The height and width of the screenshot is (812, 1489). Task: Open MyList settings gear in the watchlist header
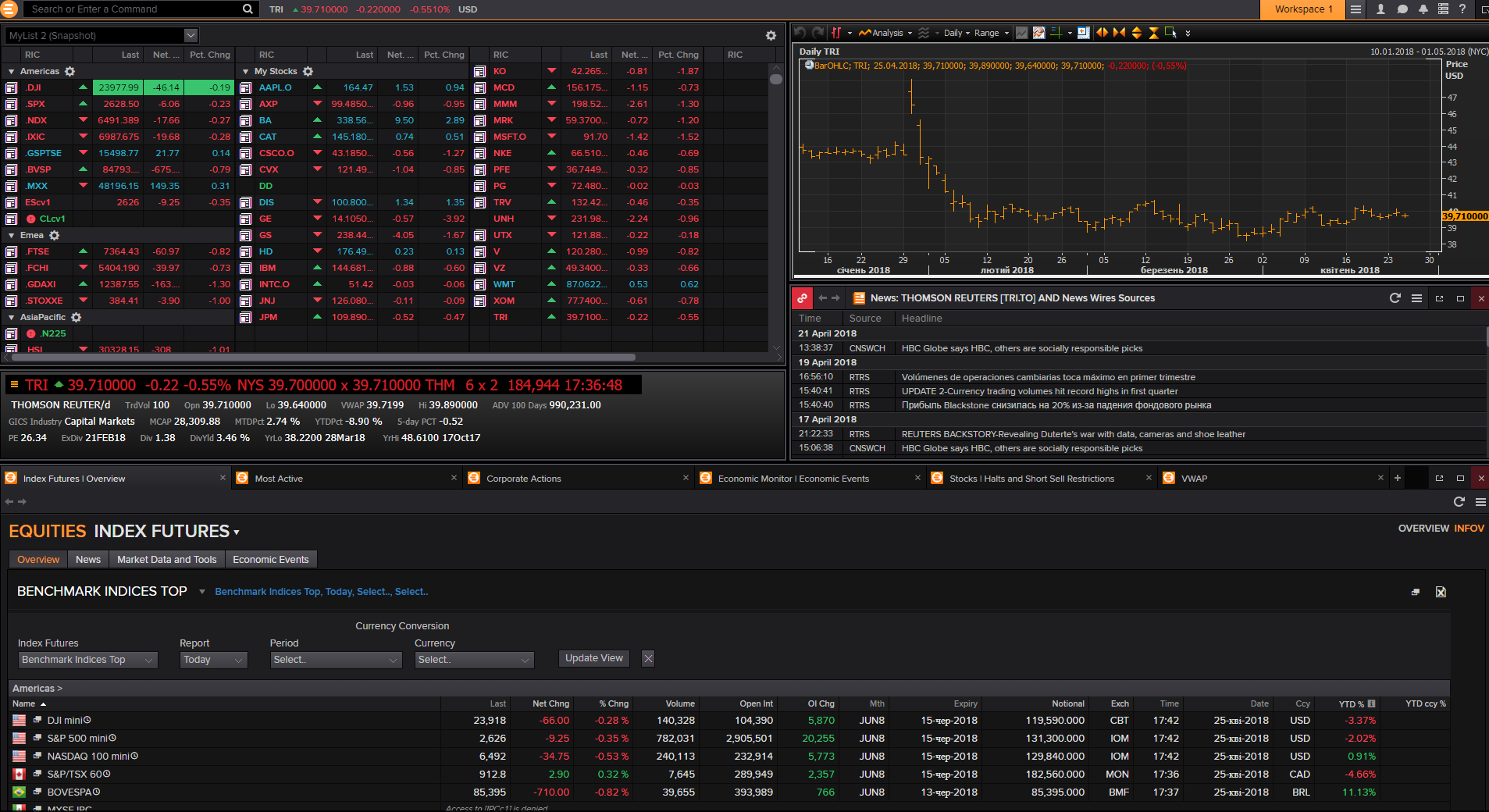click(x=771, y=36)
